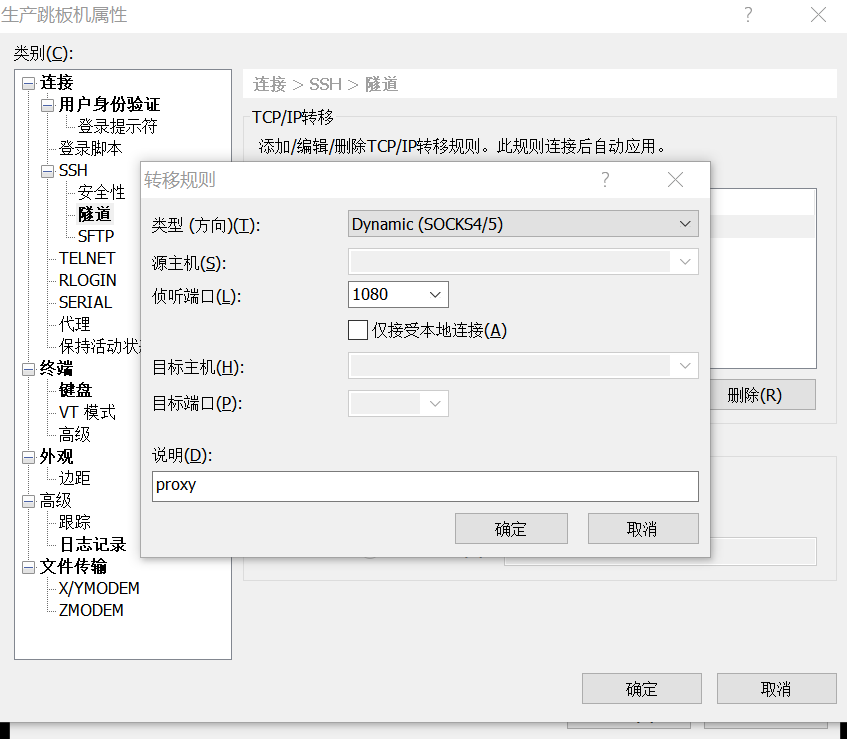Collapse the 外观 tree branch
This screenshot has width=847, height=739.
click(x=27, y=455)
